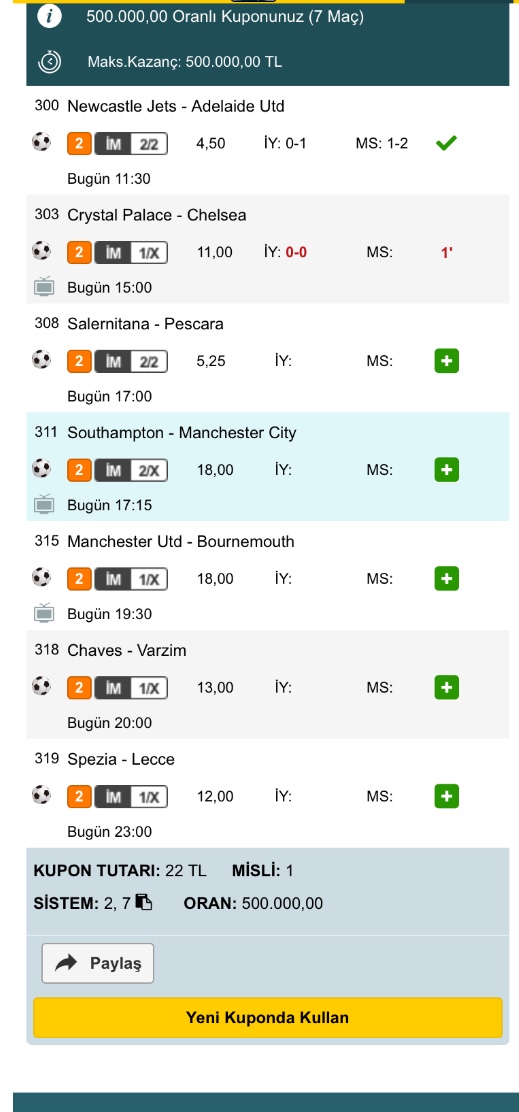Select the Crystal Palace - Chelsea match title
519x1112 pixels.
(157, 215)
